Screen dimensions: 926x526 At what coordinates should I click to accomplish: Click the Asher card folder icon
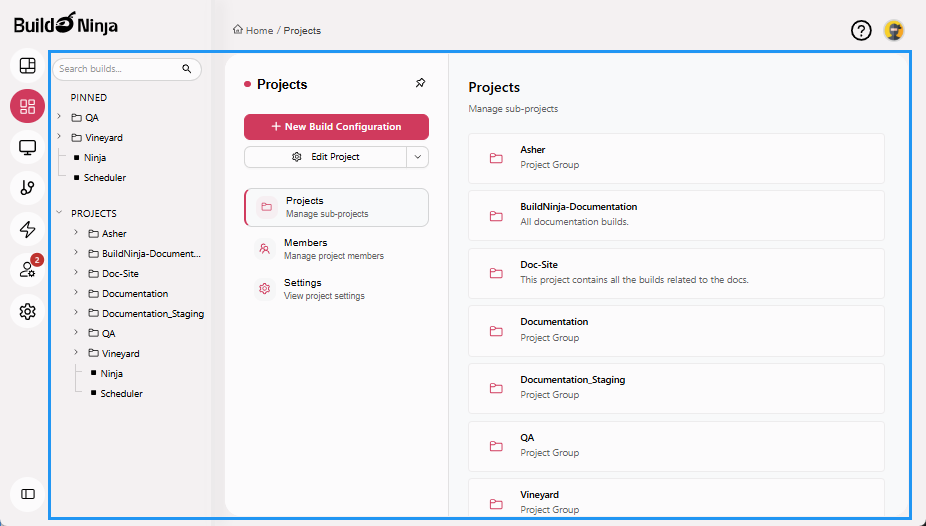click(x=496, y=158)
